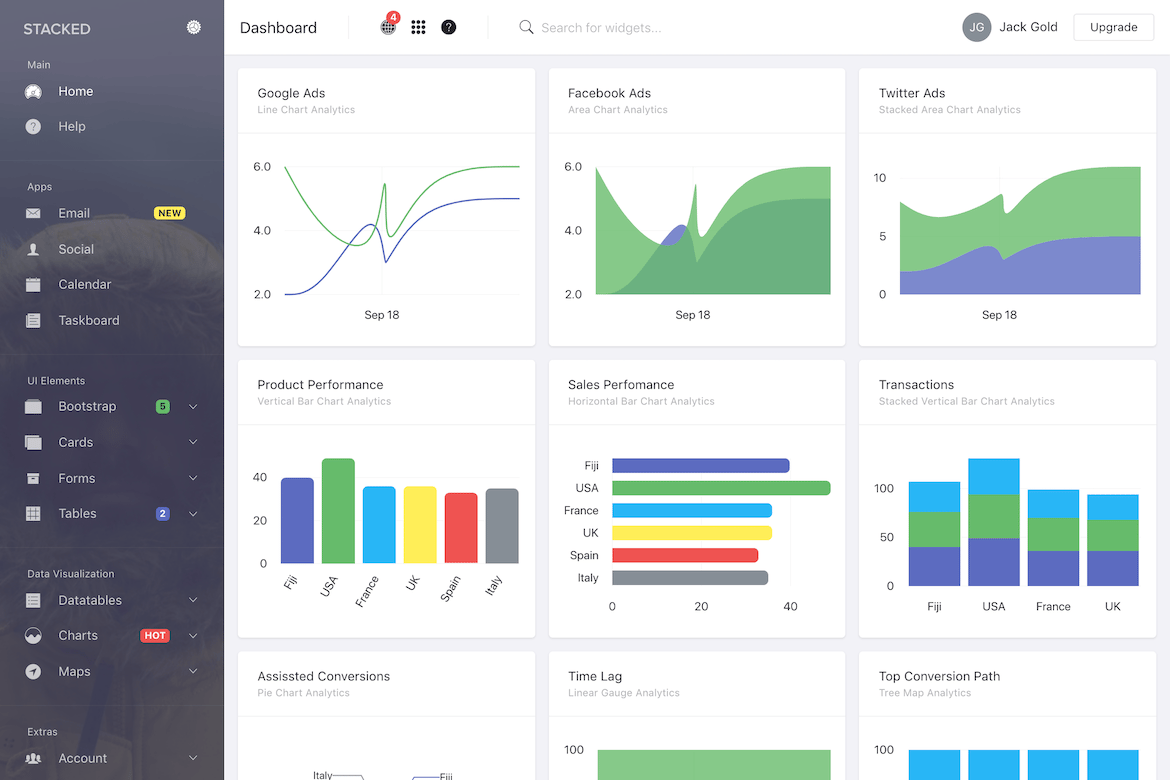Click the Taskboard icon in sidebar
The width and height of the screenshot is (1170, 780).
pos(34,320)
